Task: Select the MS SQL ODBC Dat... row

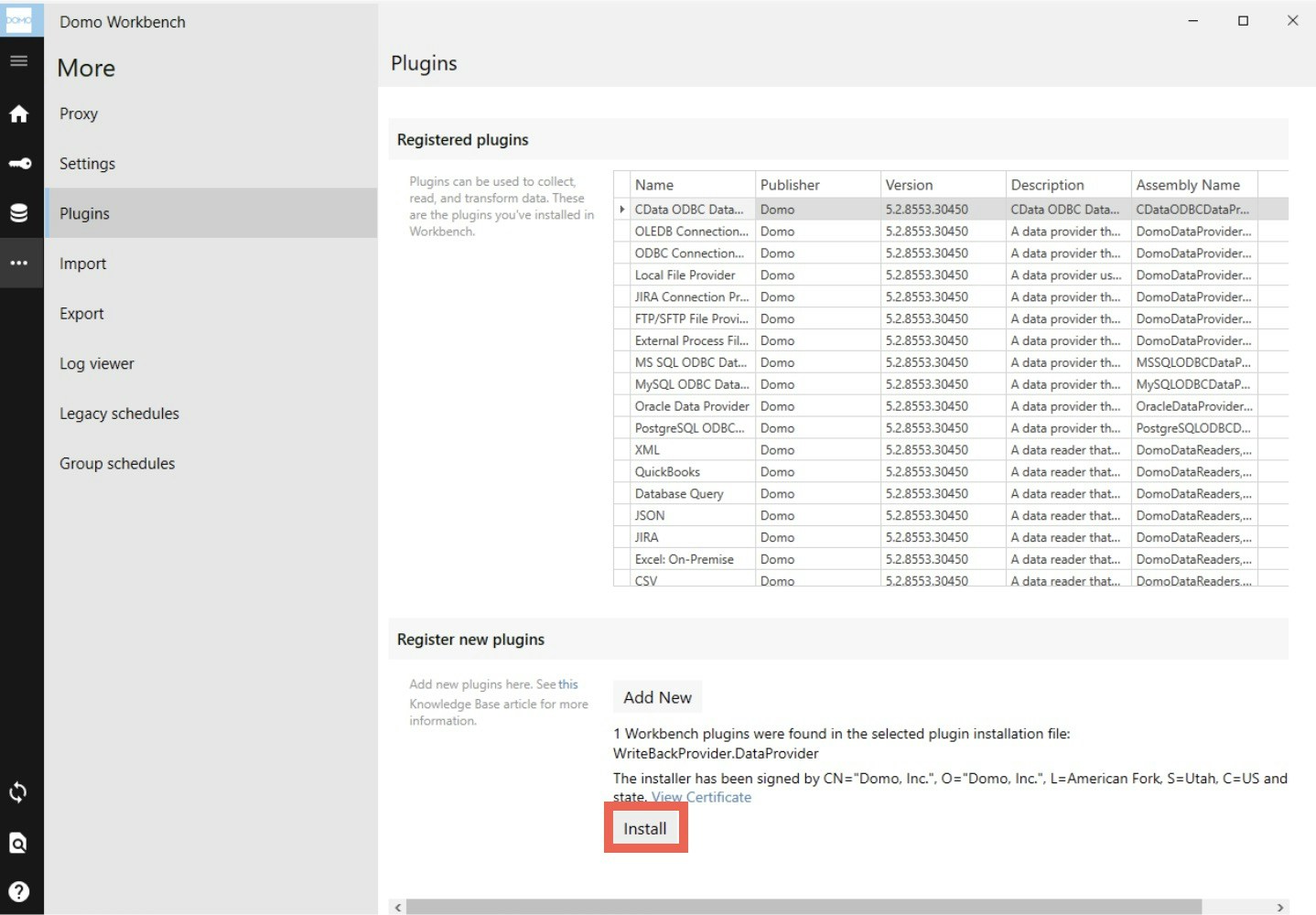Action: [951, 362]
